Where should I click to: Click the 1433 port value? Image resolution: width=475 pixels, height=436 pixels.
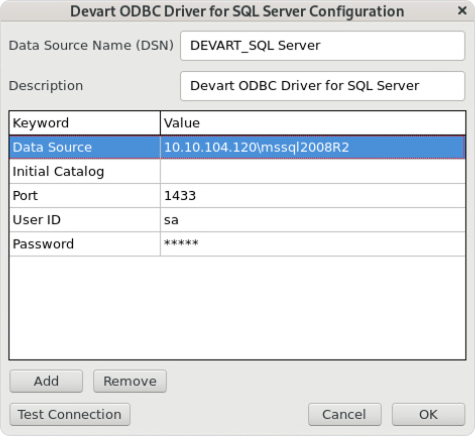pos(313,196)
